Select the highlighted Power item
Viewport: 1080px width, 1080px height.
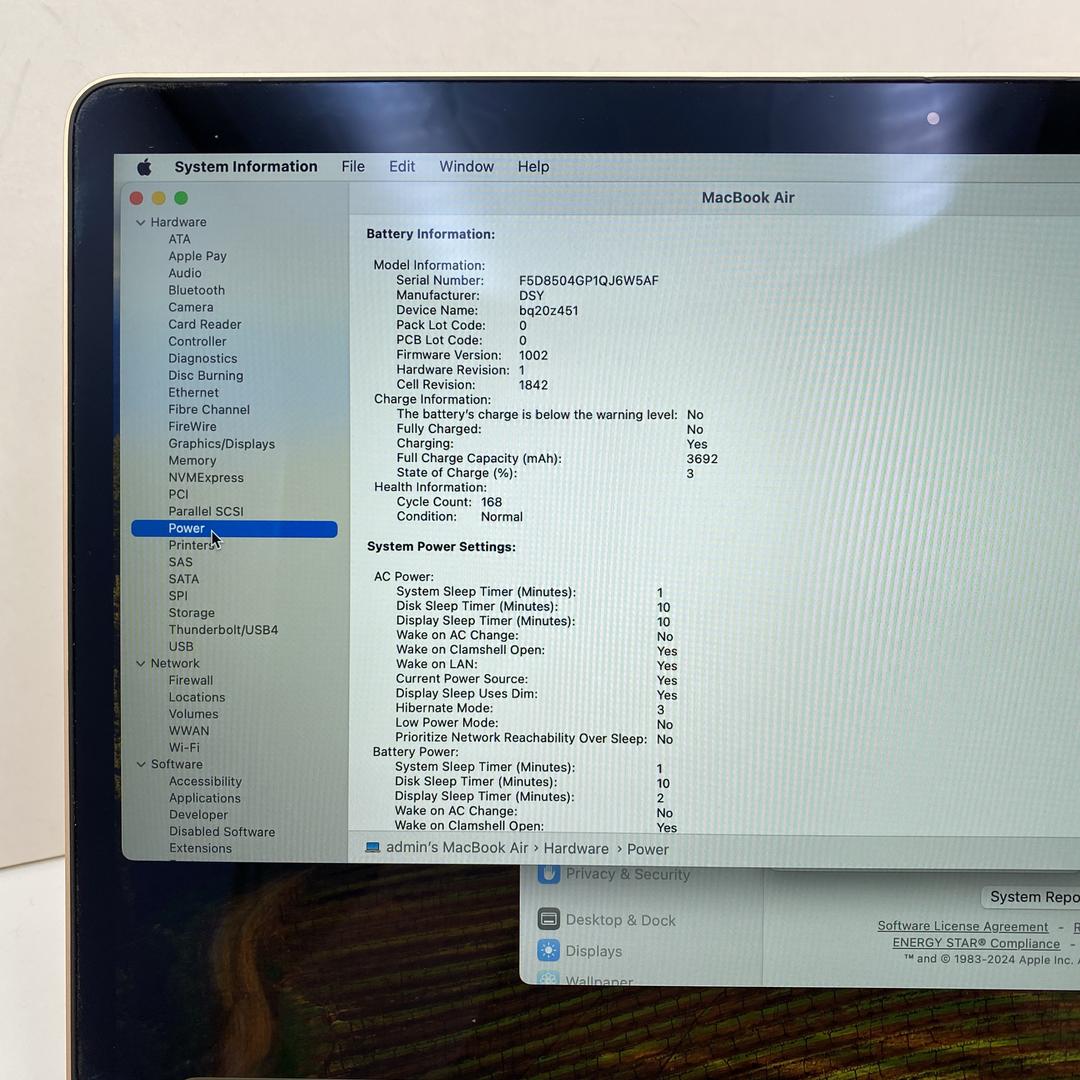pos(234,529)
